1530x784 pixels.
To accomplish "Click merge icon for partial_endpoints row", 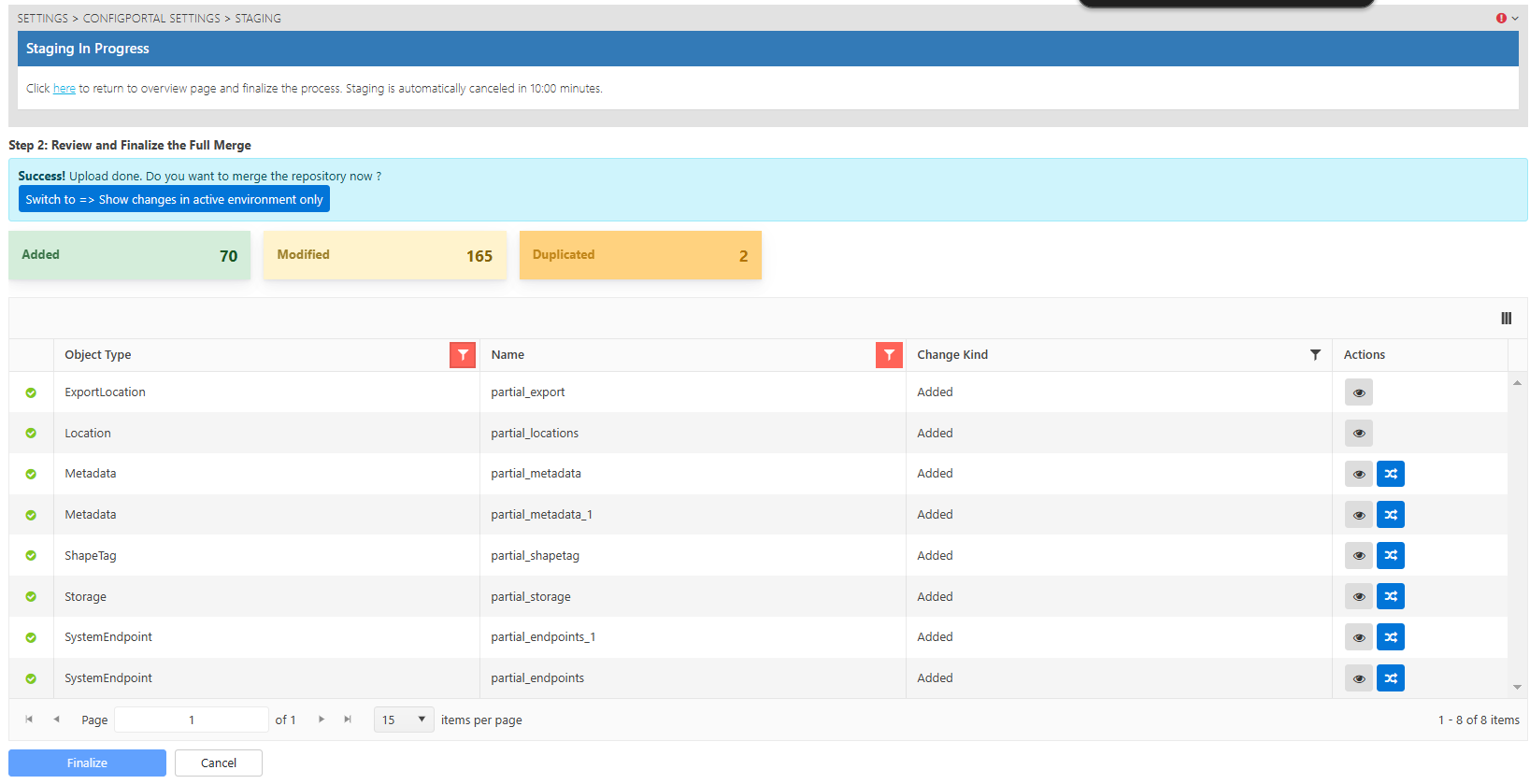I will [1390, 678].
